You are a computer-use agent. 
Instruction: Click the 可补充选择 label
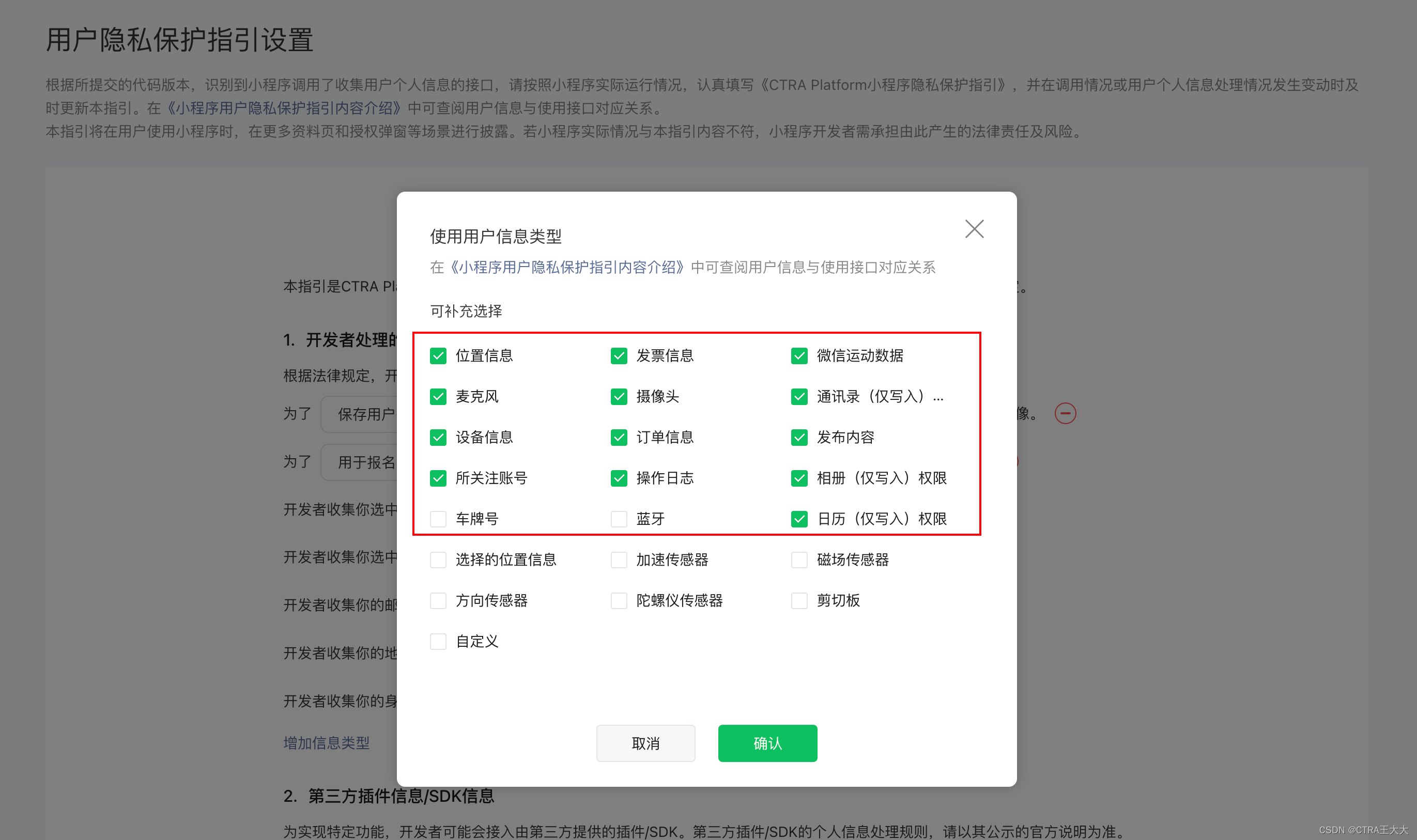click(x=466, y=312)
